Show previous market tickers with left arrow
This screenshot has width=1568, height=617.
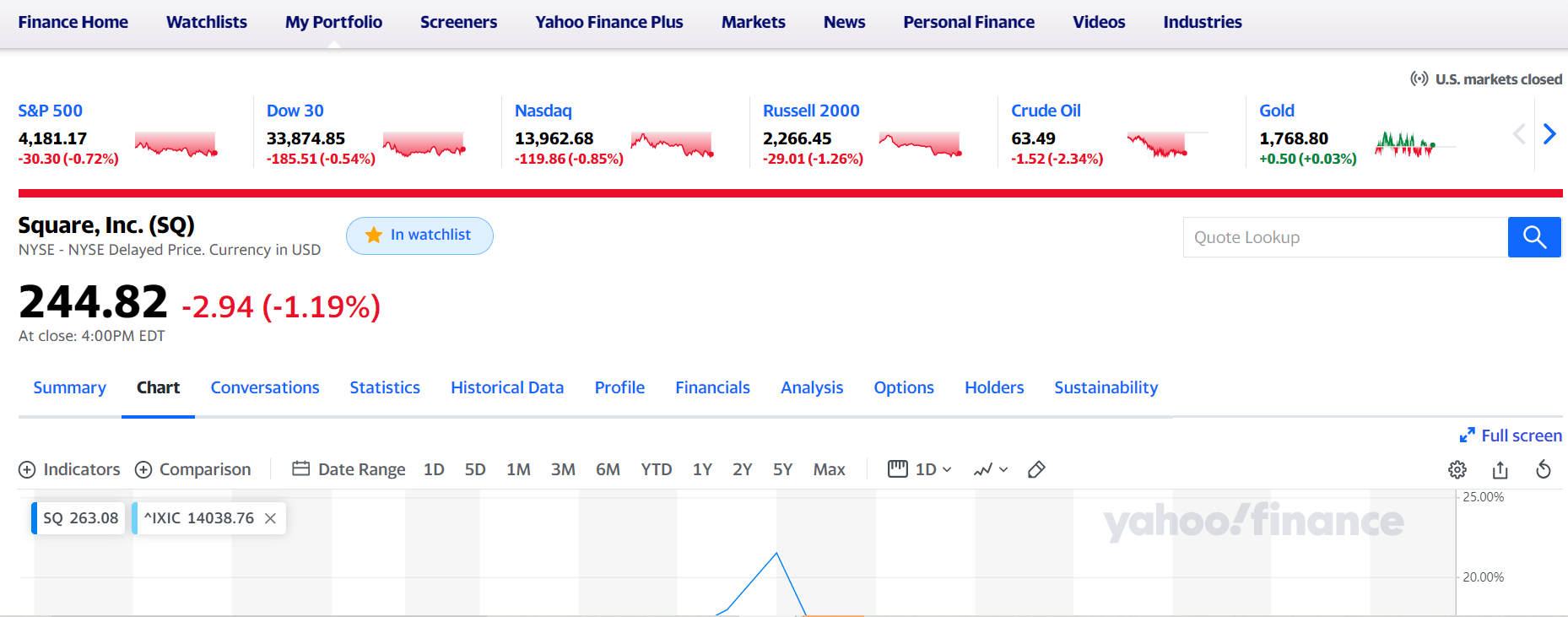click(x=1519, y=133)
